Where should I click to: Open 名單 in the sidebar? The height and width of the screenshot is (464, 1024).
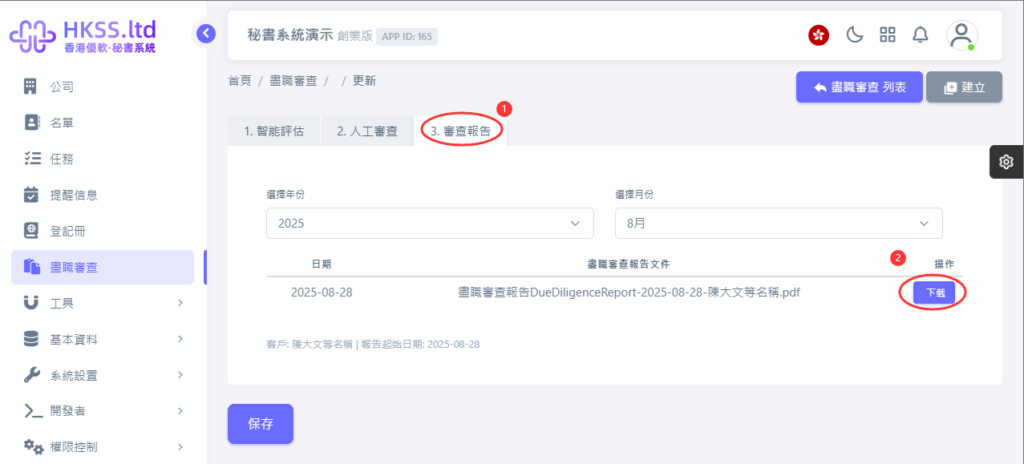click(62, 123)
